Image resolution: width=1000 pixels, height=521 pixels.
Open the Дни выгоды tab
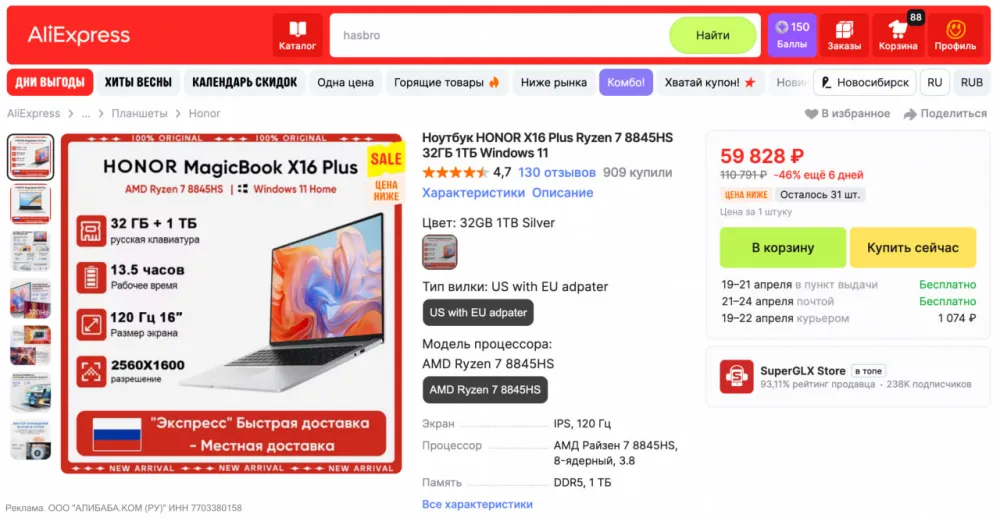(x=50, y=82)
